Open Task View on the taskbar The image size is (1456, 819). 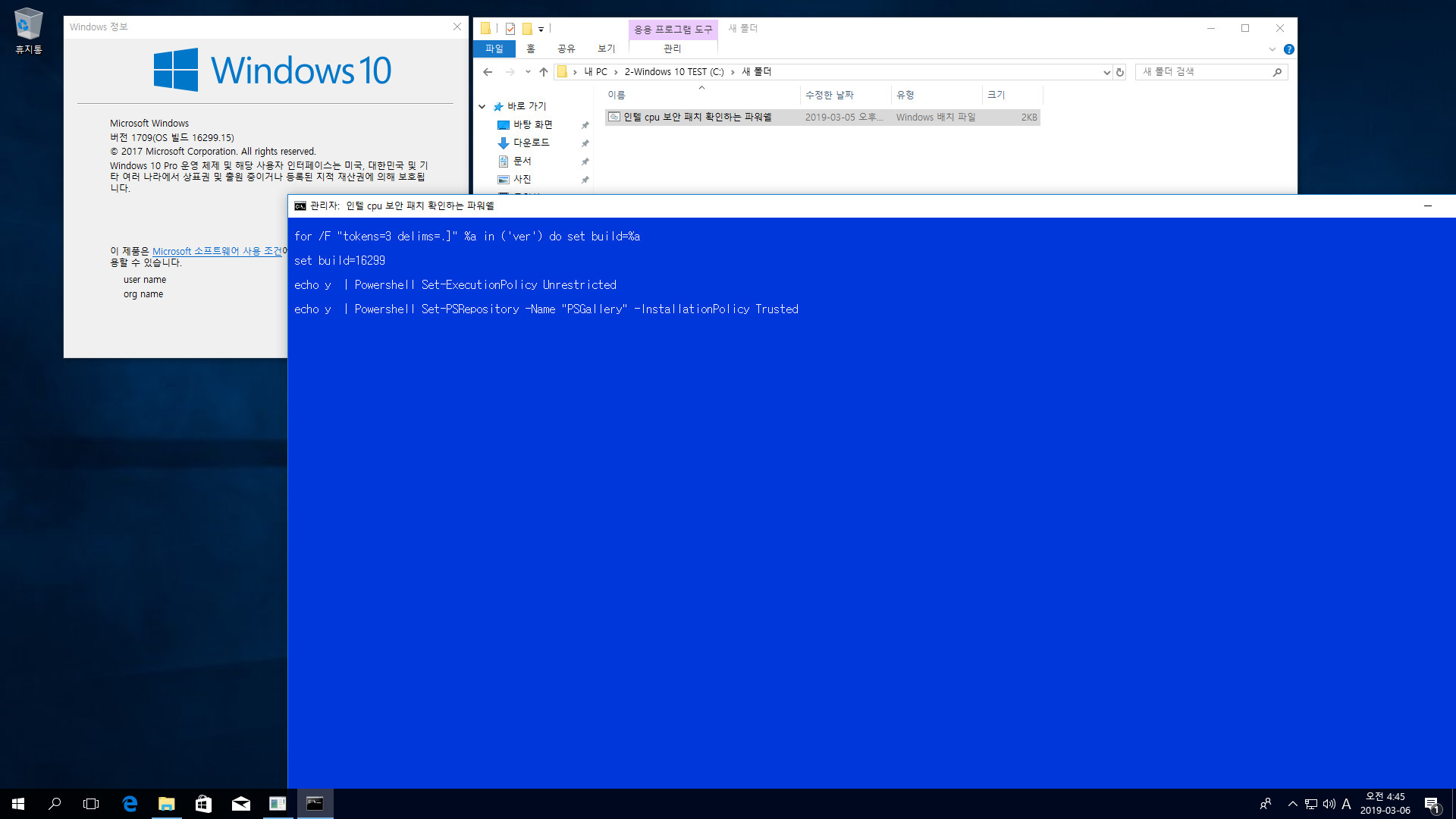[x=91, y=804]
